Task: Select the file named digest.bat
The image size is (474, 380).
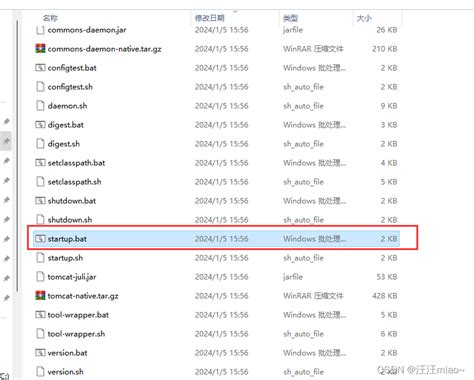Action: (66, 125)
